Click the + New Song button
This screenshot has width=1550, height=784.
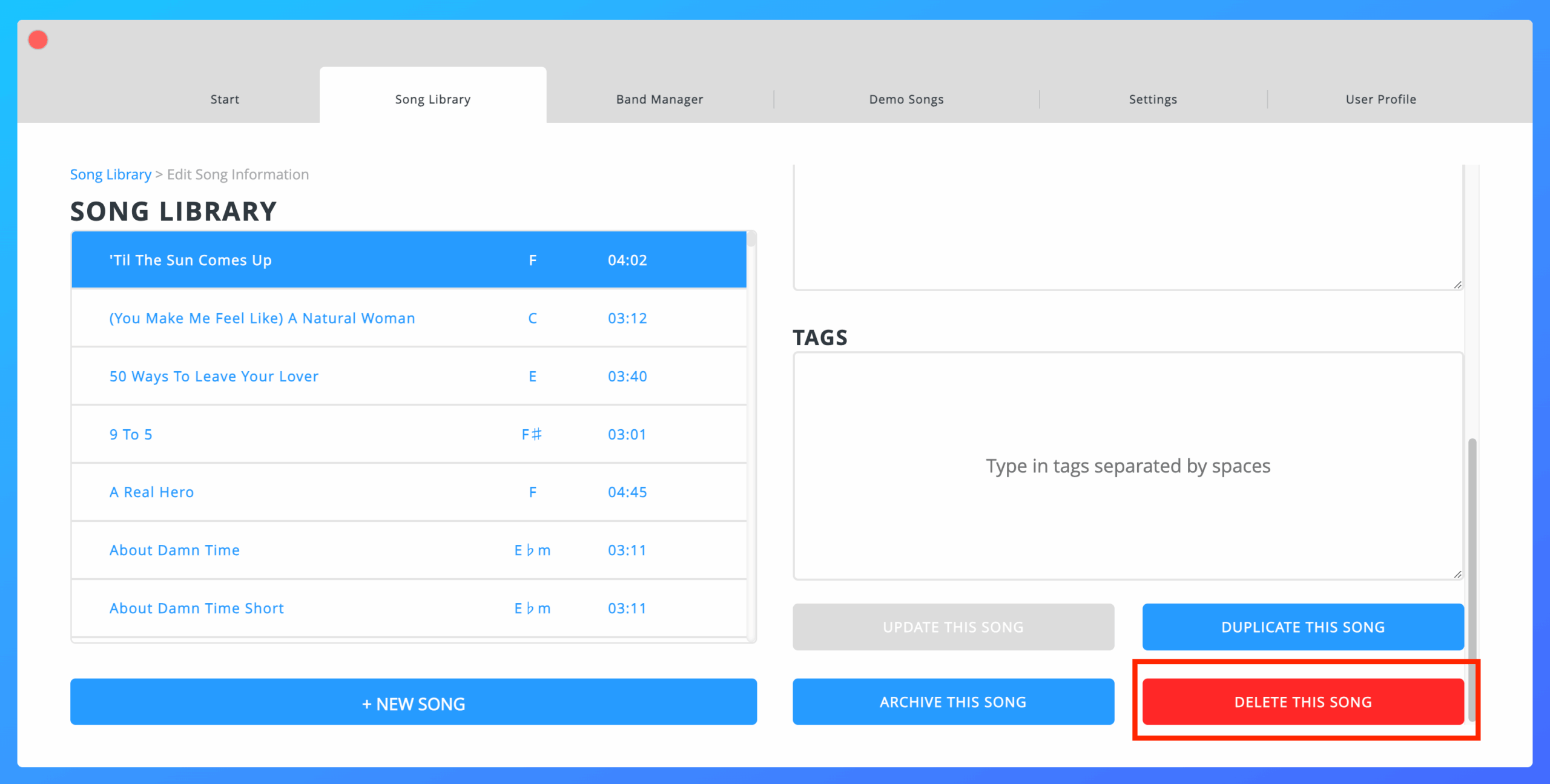click(413, 702)
